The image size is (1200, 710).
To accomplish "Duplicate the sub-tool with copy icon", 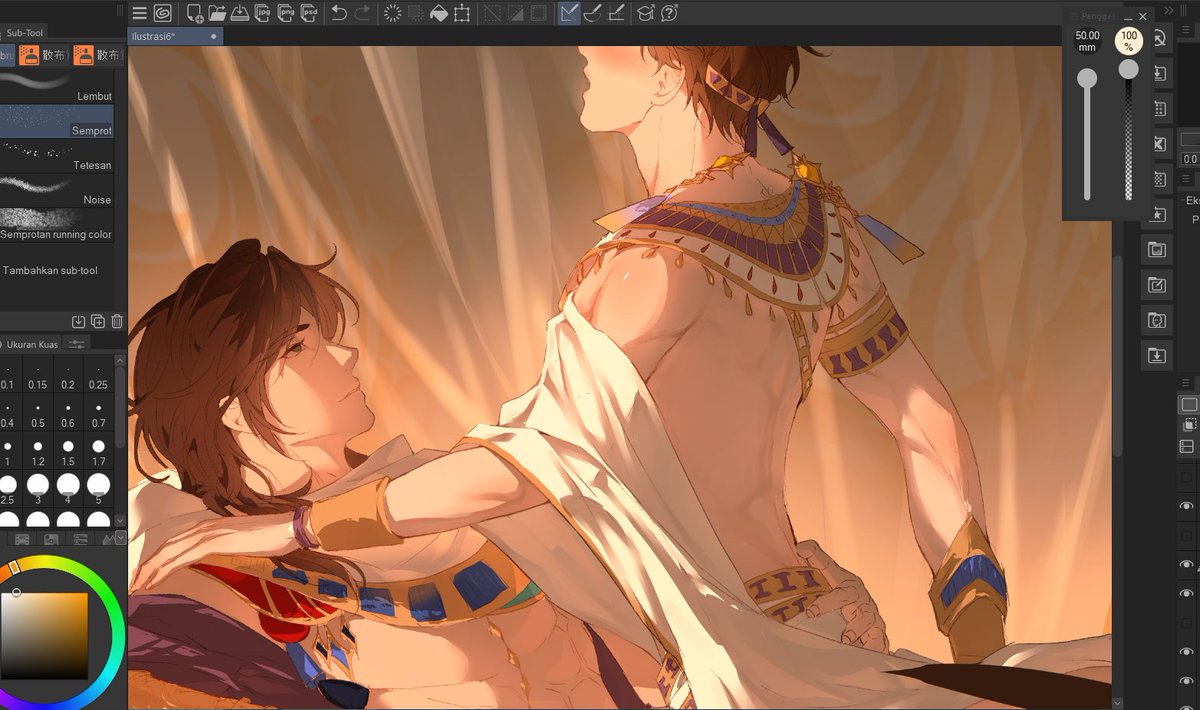I will coord(98,321).
